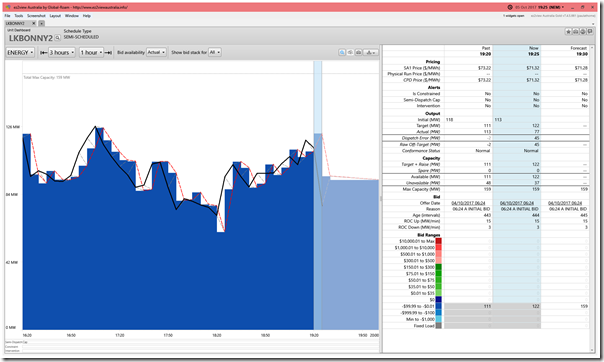Open the chart export dropdown button

pos(371,52)
